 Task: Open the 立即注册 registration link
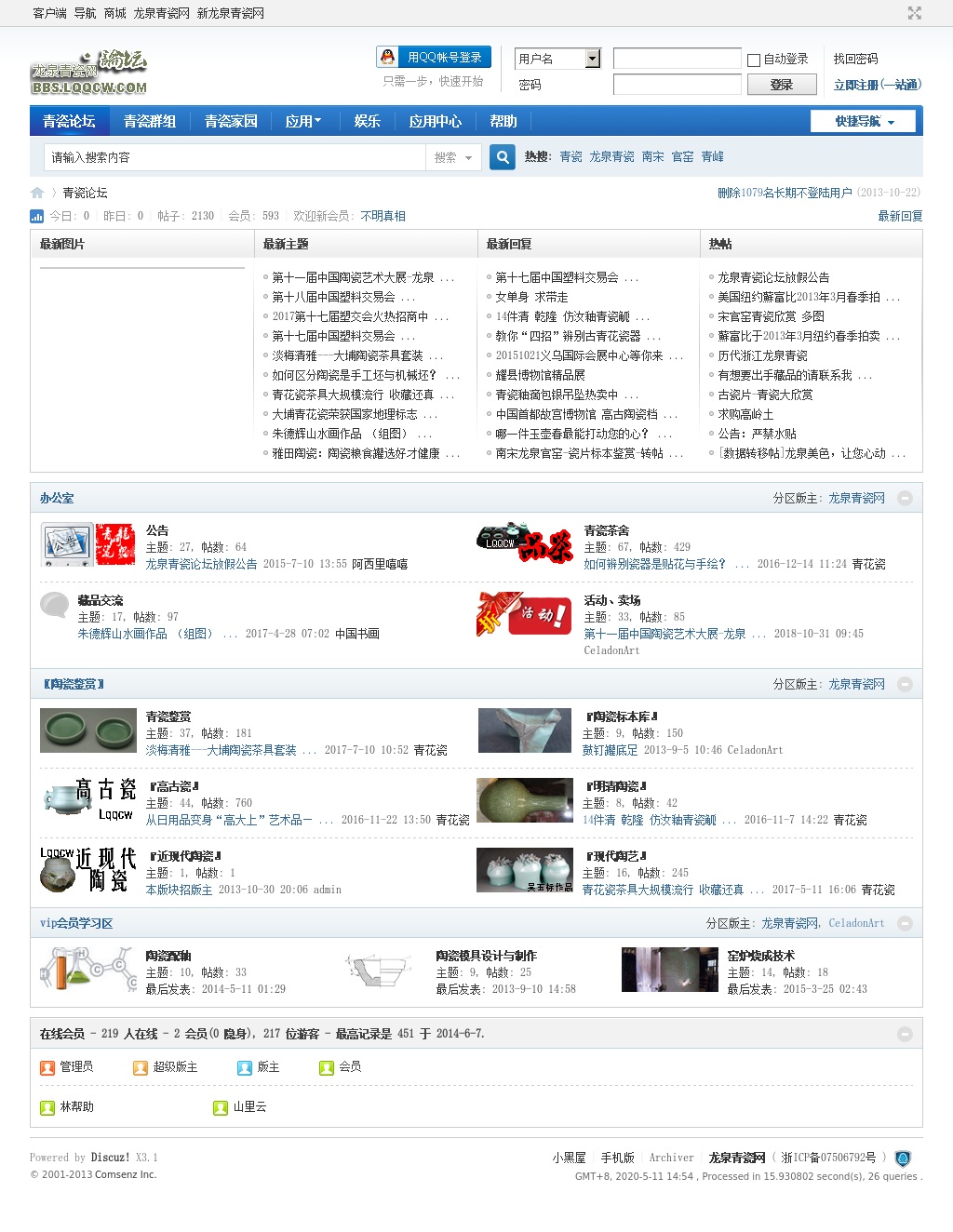point(877,85)
